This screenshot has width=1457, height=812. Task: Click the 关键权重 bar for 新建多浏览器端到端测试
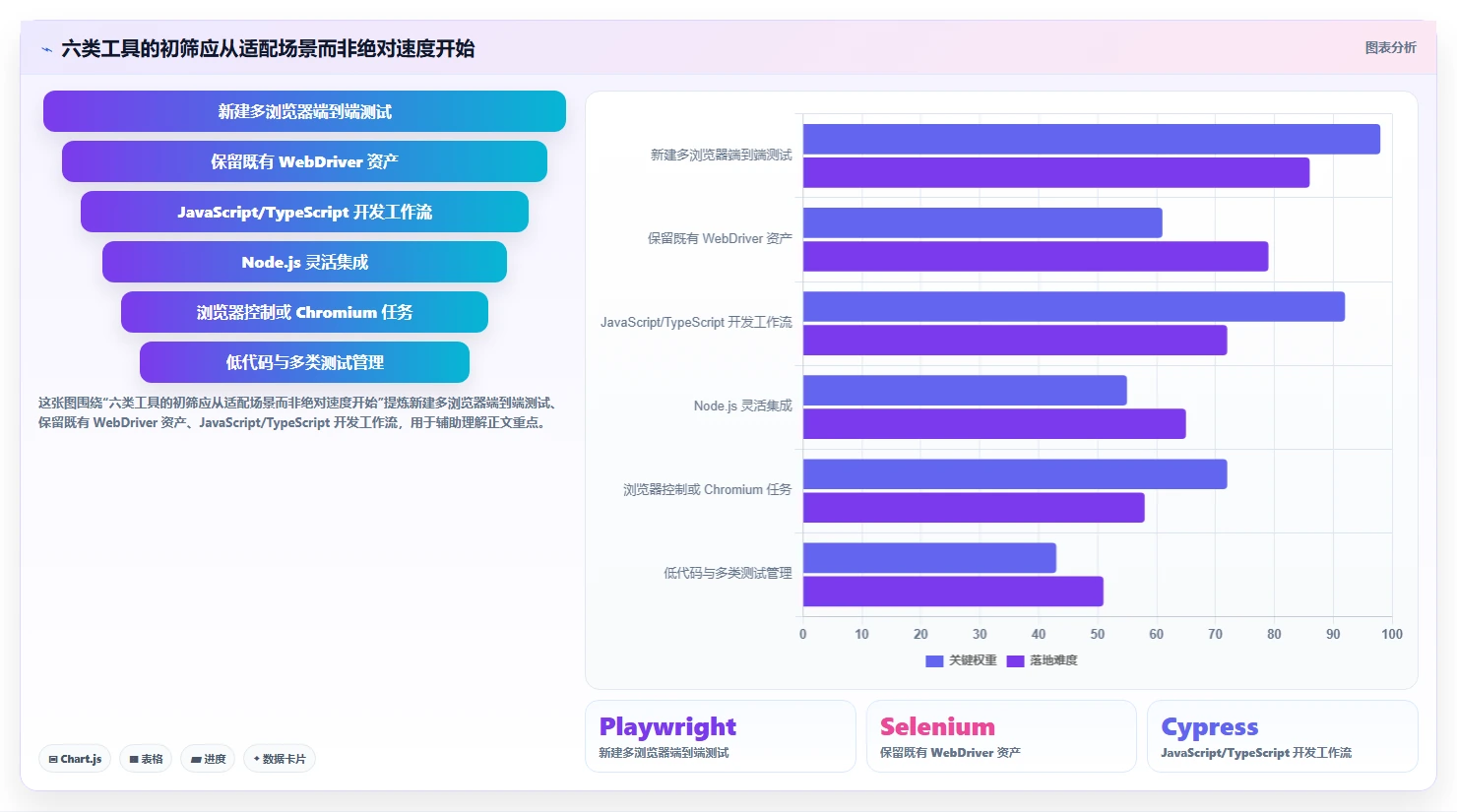coord(1092,139)
